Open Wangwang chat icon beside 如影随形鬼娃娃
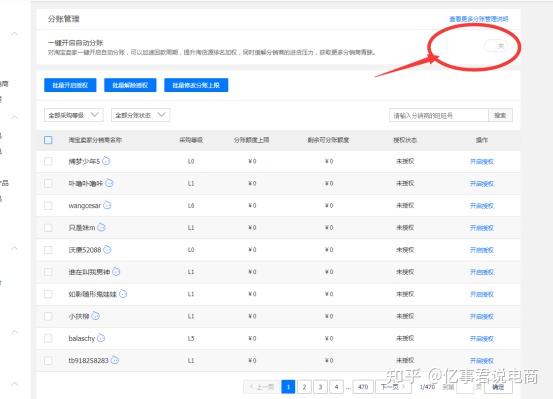Image resolution: width=553 pixels, height=399 pixels. (x=123, y=294)
